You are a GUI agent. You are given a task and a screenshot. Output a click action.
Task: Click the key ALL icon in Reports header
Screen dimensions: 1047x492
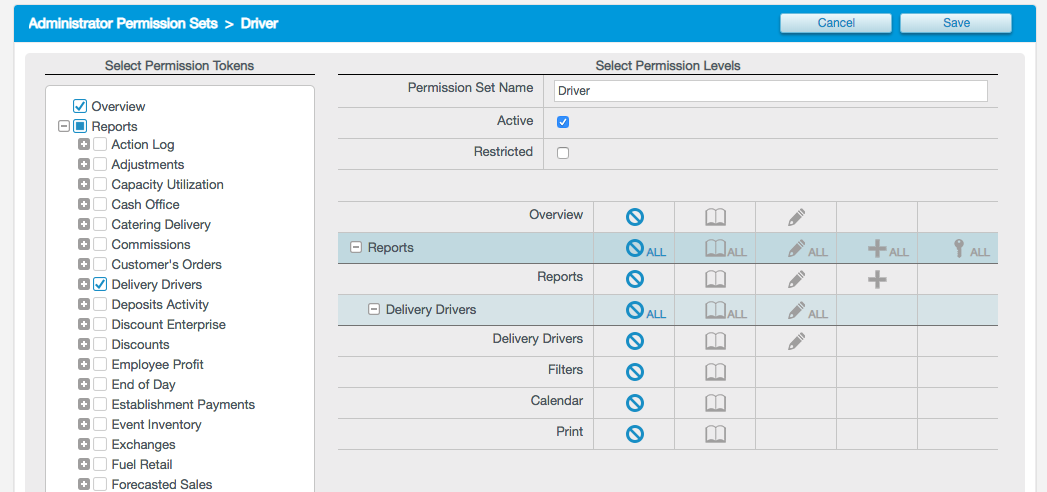point(958,249)
